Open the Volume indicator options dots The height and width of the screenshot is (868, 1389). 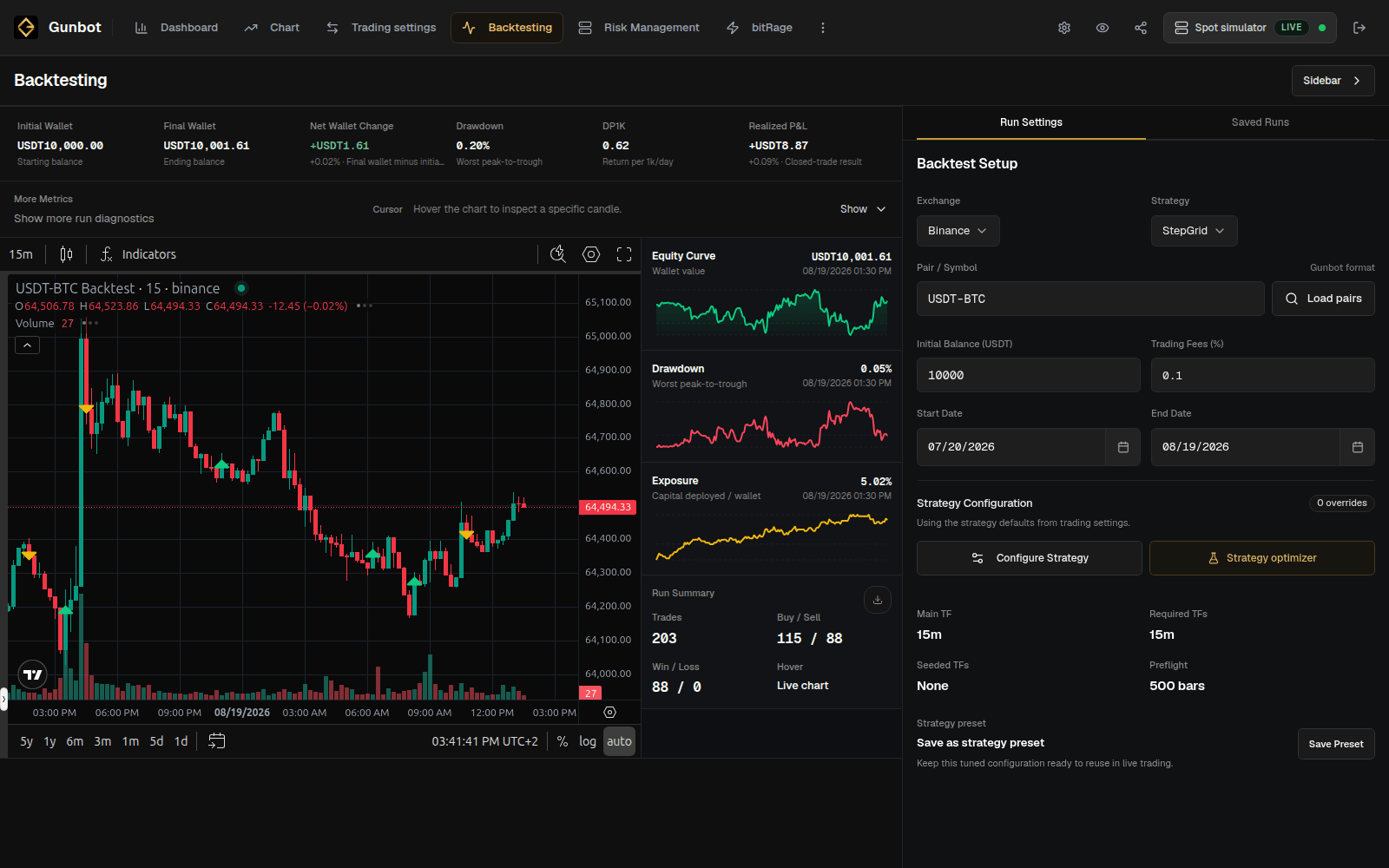coord(89,323)
